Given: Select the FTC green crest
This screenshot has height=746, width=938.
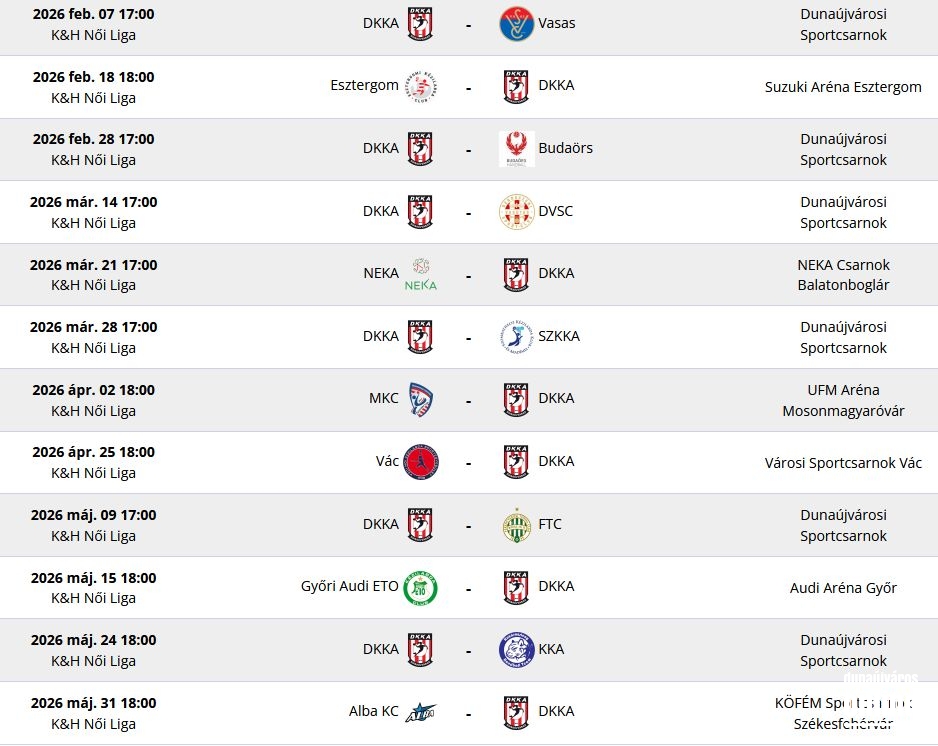Looking at the screenshot, I should (516, 525).
